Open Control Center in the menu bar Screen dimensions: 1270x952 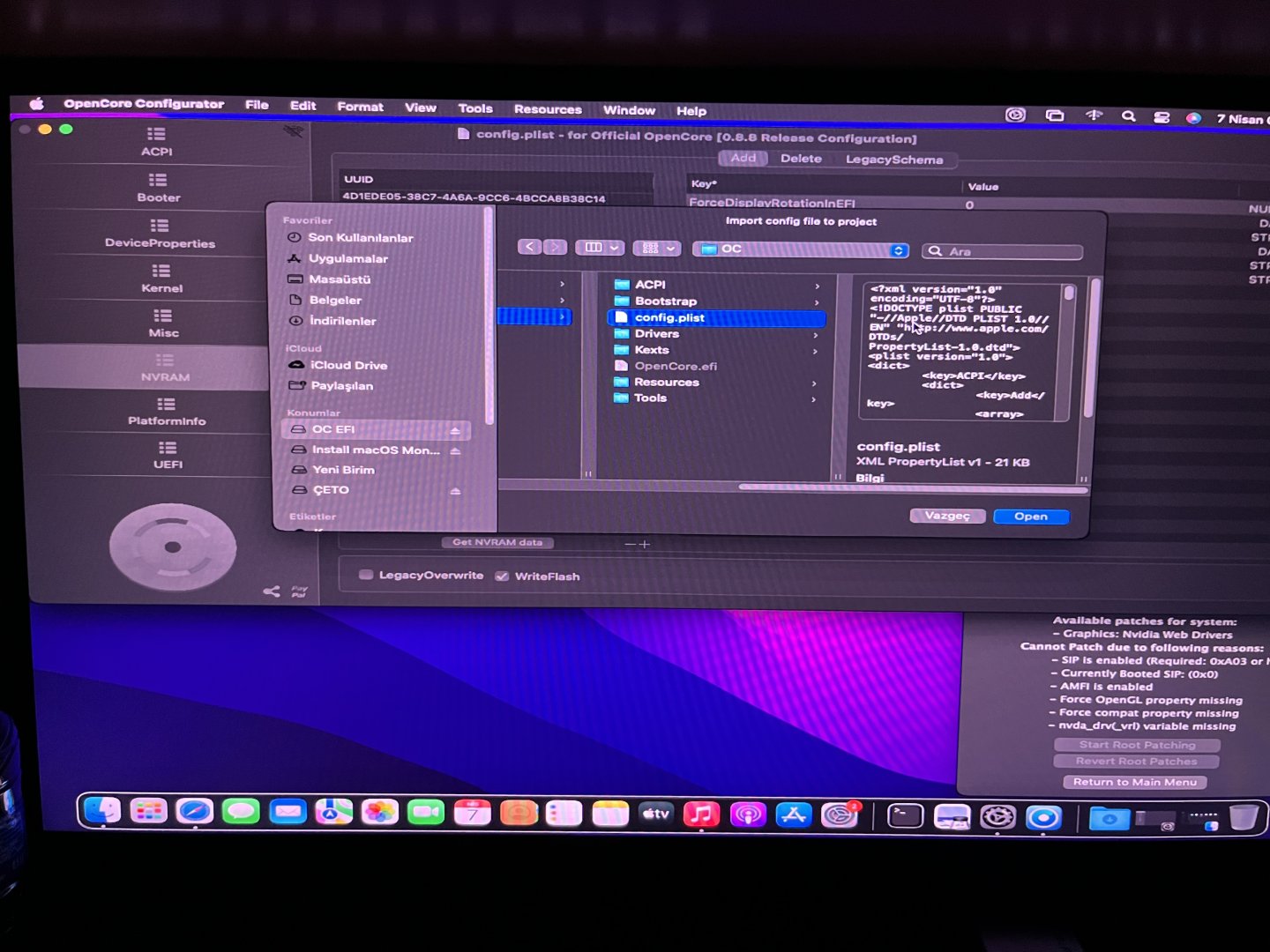point(1162,117)
